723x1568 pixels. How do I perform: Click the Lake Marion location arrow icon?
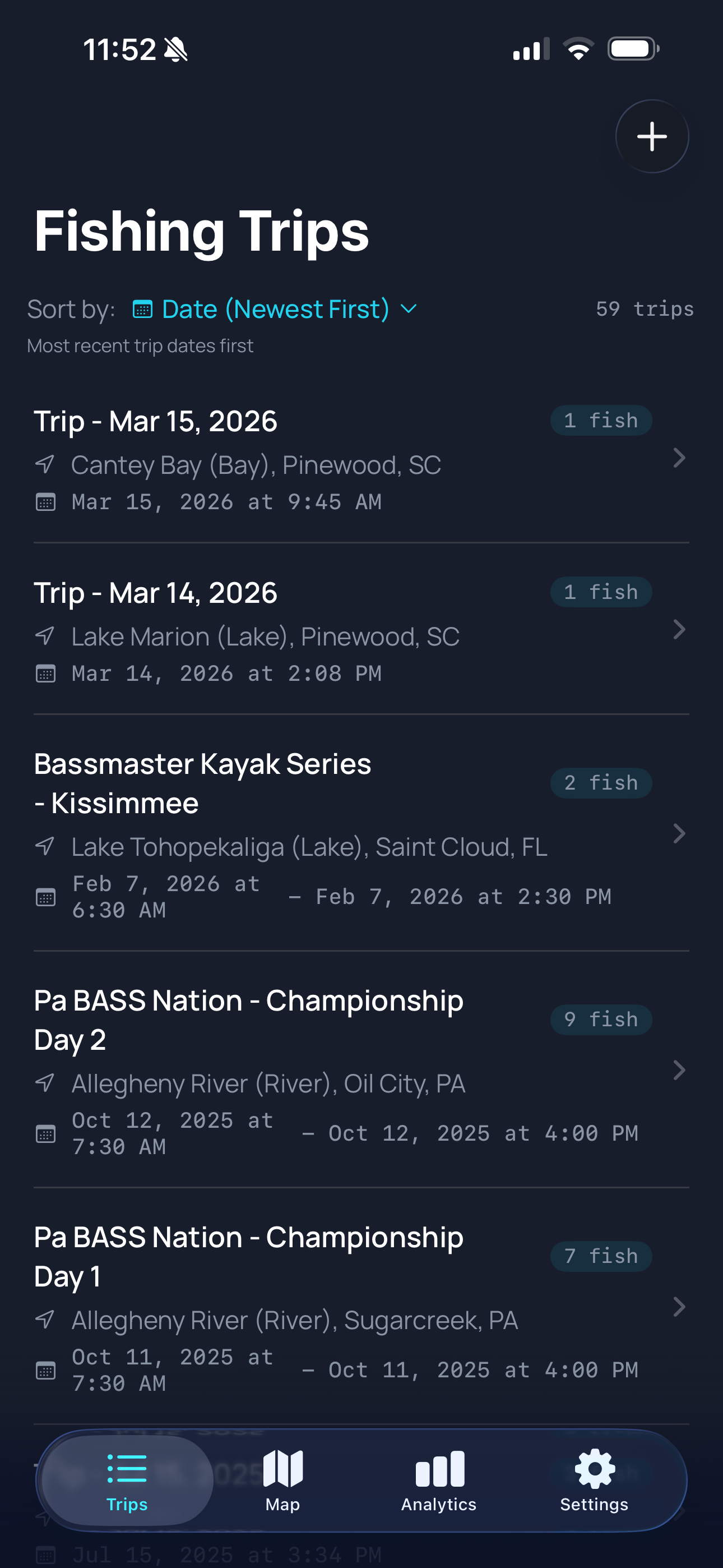click(x=45, y=637)
